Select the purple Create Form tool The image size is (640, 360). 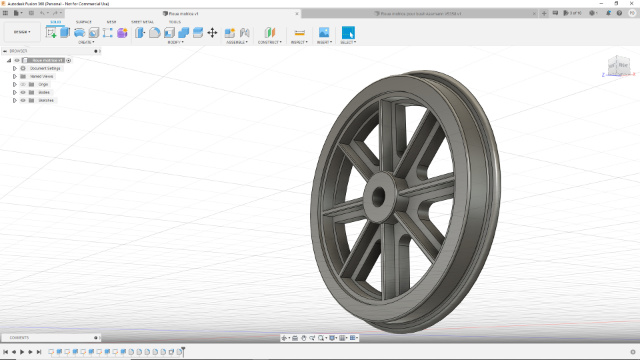click(x=122, y=33)
